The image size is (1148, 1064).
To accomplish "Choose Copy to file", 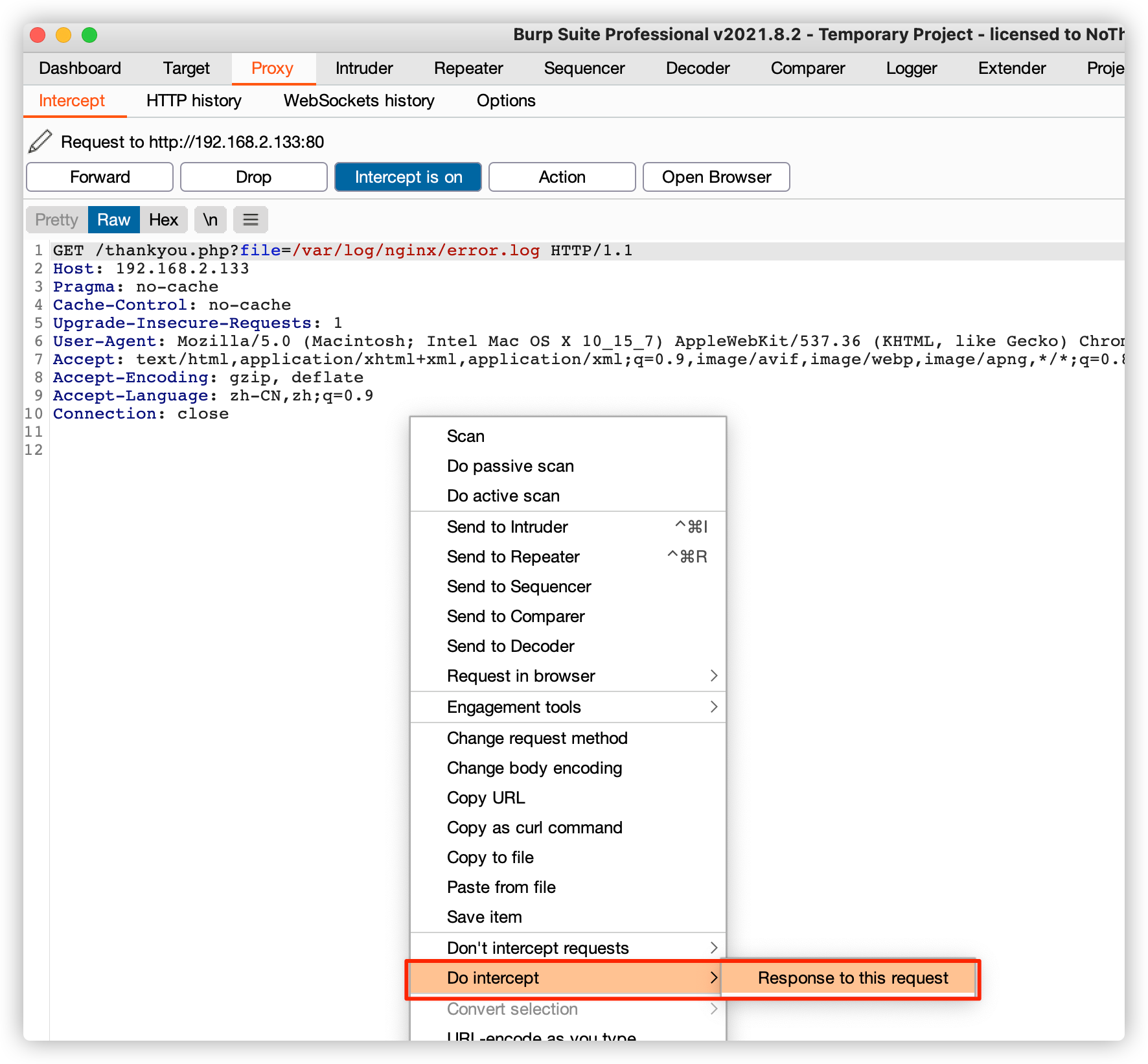I will coord(568,857).
